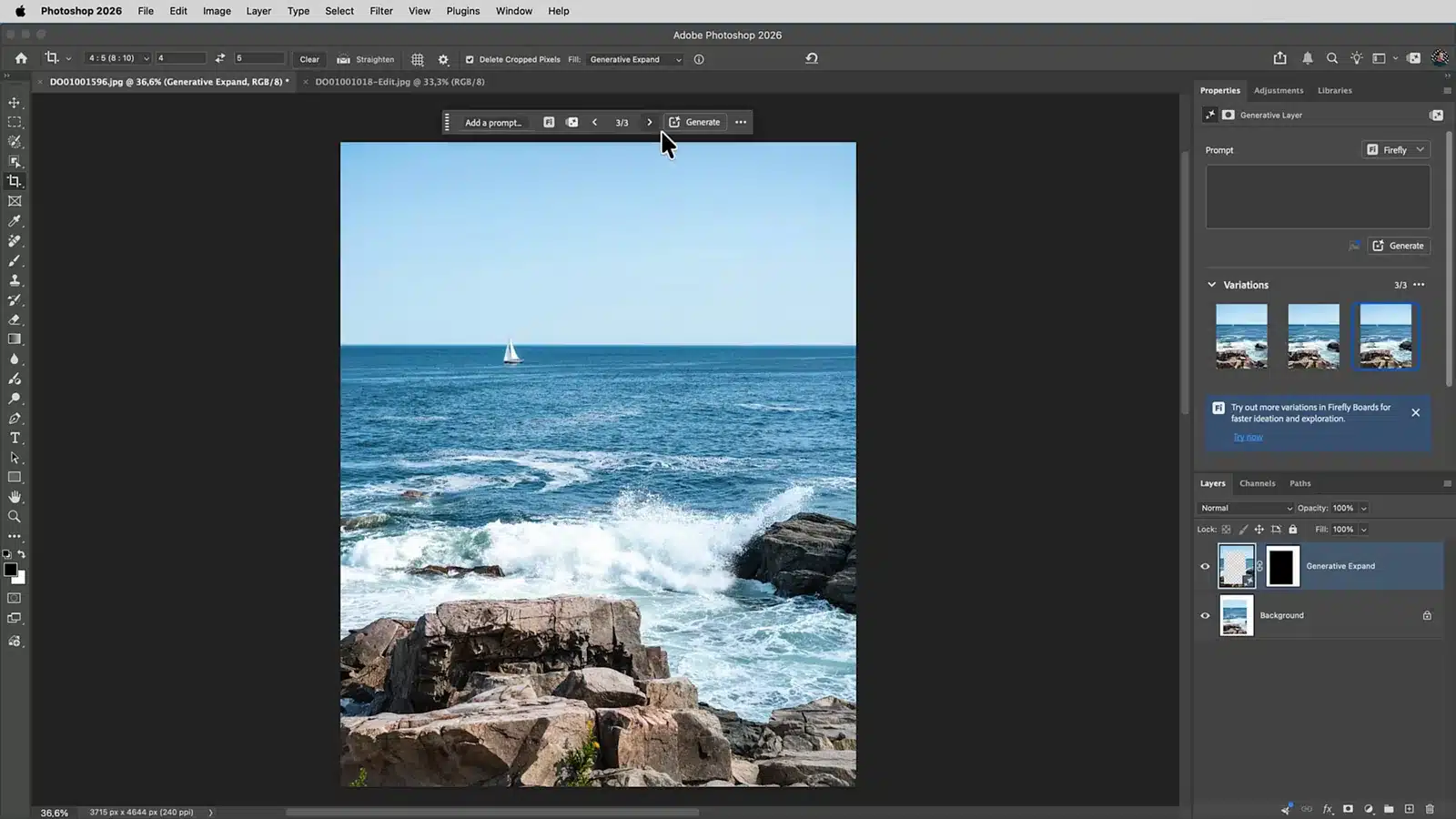The width and height of the screenshot is (1456, 819).
Task: Reset the crop with the undo arrow
Action: pyautogui.click(x=812, y=58)
